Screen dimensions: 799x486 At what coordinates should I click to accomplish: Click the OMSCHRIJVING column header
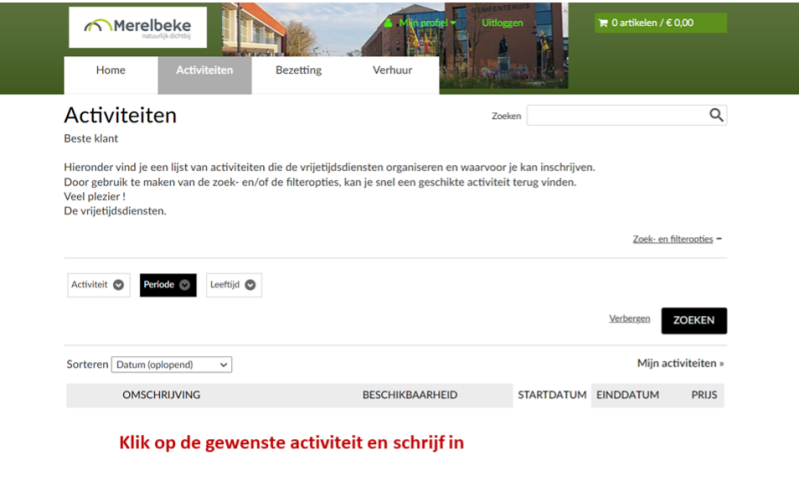(x=161, y=395)
